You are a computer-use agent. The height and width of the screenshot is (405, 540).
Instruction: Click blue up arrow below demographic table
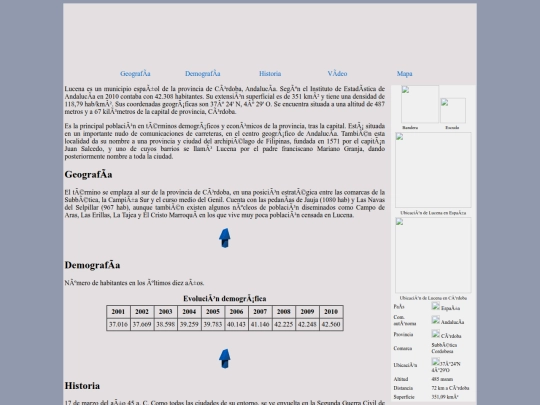click(x=225, y=359)
